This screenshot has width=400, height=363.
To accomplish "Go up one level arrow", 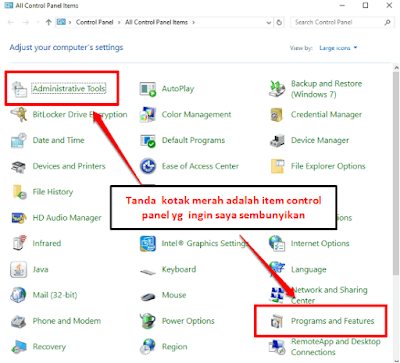I will point(49,22).
